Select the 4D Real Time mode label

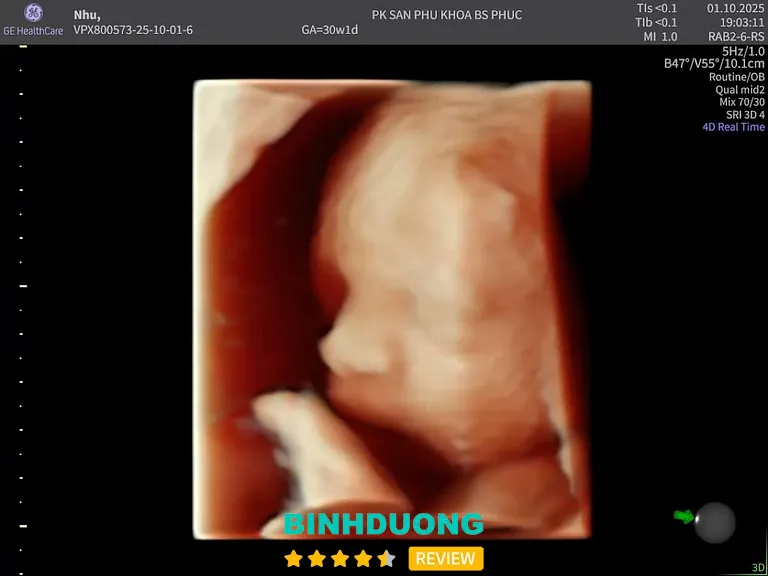tap(733, 127)
